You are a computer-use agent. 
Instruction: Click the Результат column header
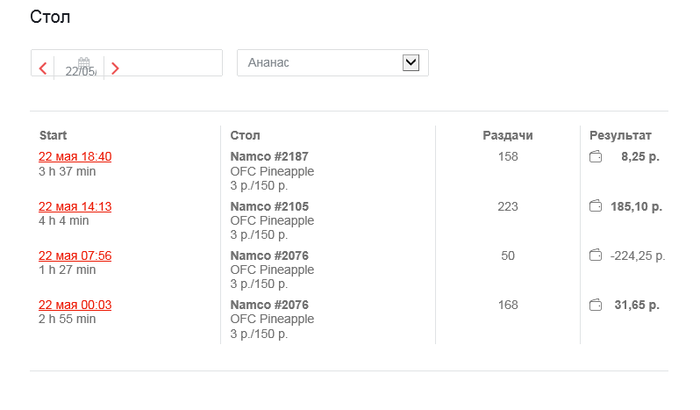[x=620, y=135]
